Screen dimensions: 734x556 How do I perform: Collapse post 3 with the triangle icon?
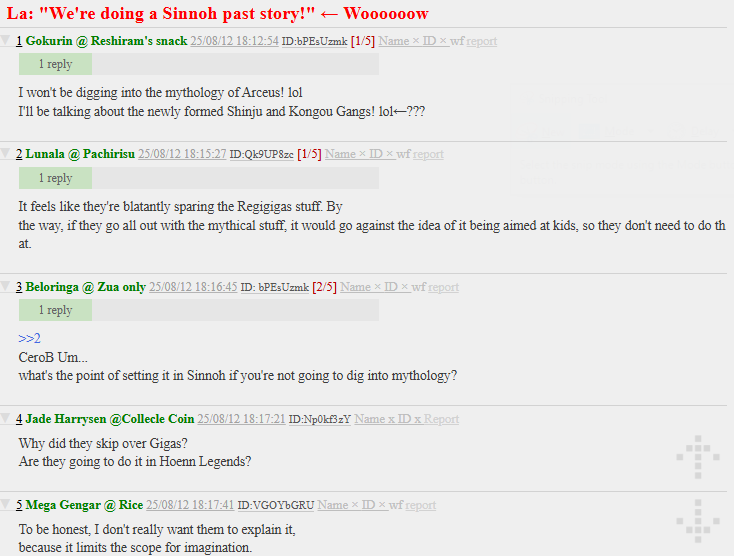[x=6, y=286]
